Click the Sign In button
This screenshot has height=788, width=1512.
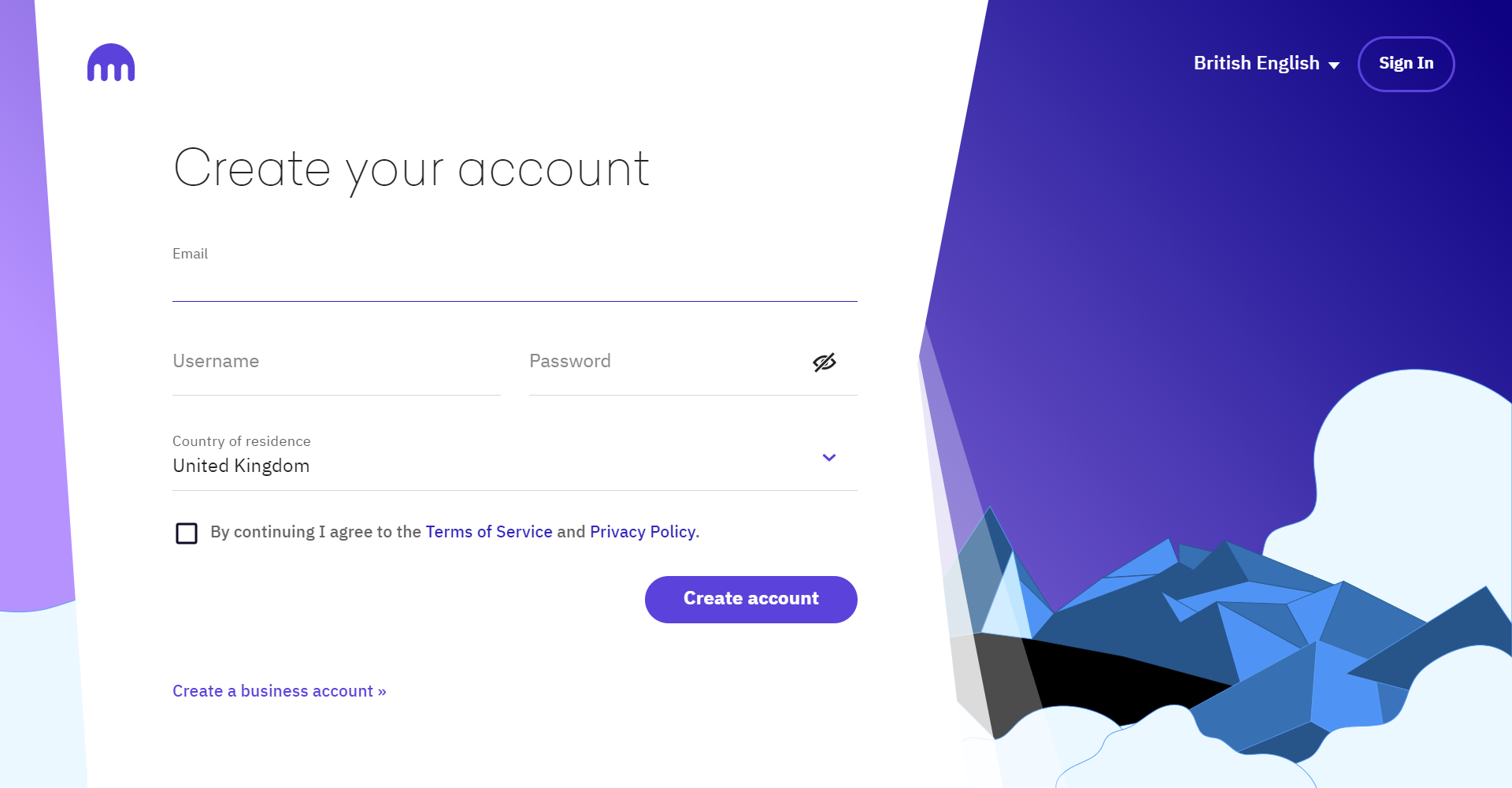(1406, 64)
